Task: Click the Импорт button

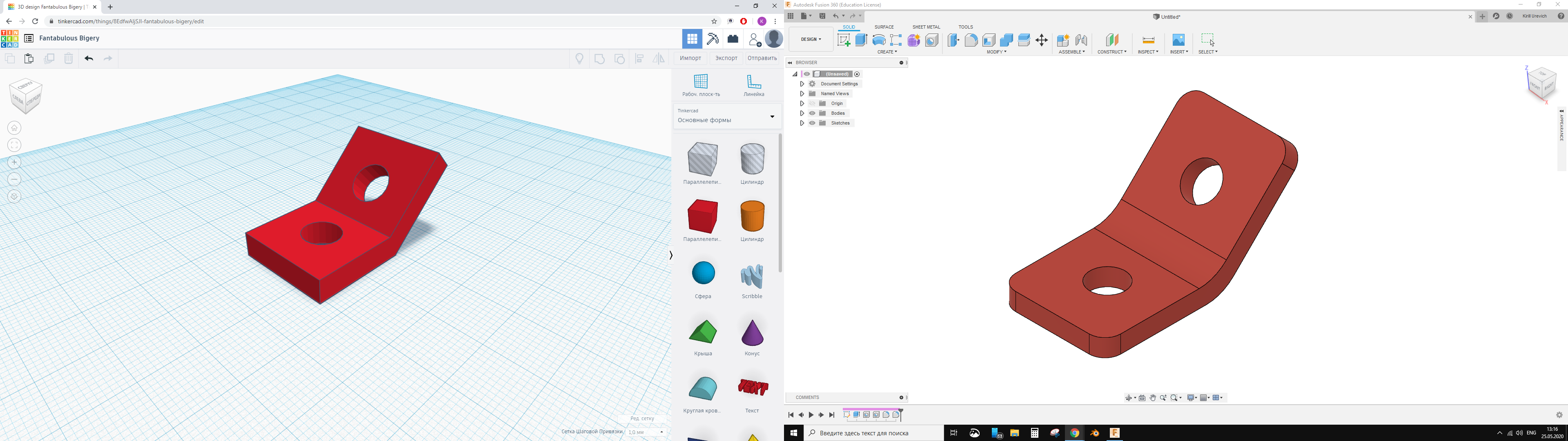Action: click(690, 58)
